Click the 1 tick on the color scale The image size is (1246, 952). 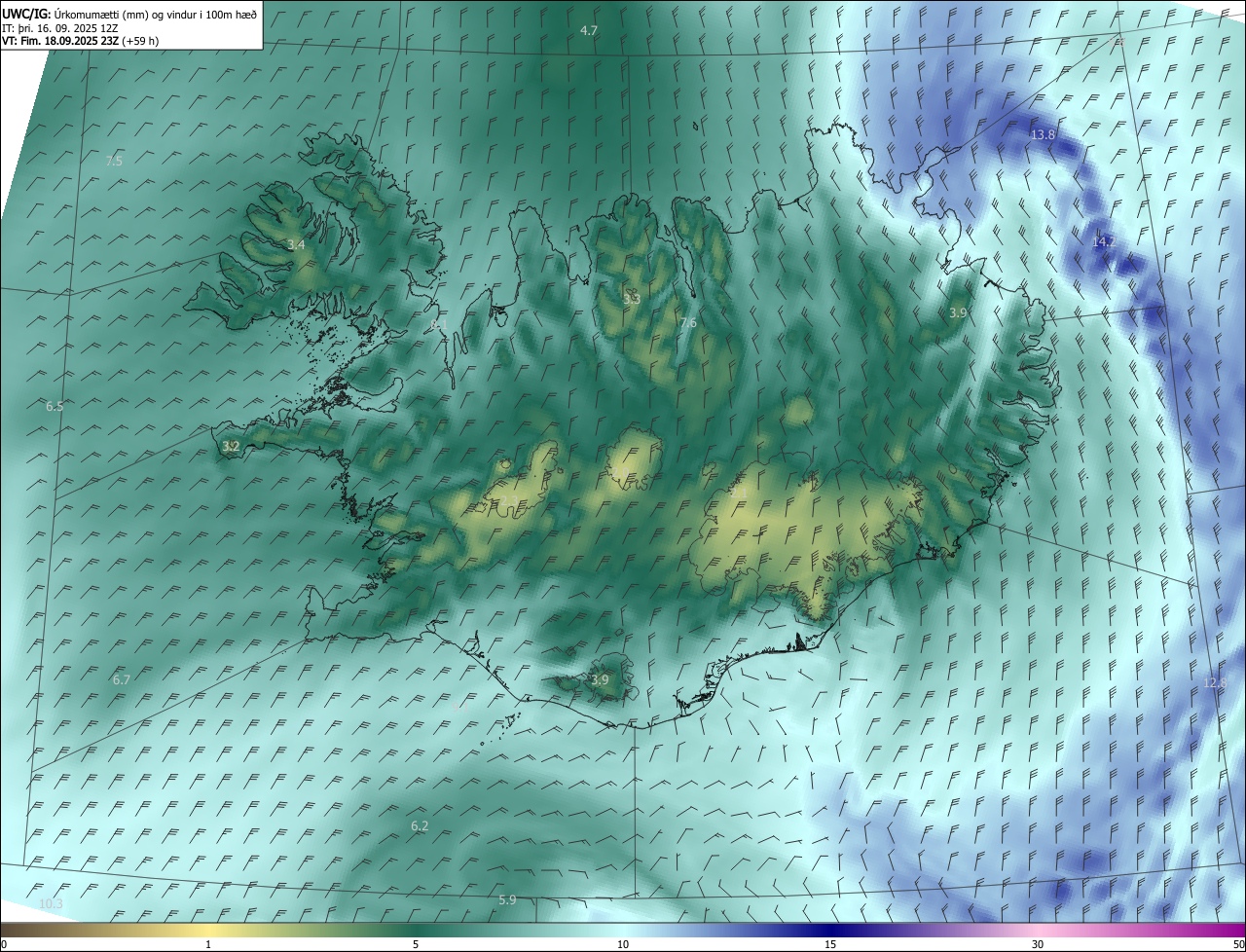[208, 944]
